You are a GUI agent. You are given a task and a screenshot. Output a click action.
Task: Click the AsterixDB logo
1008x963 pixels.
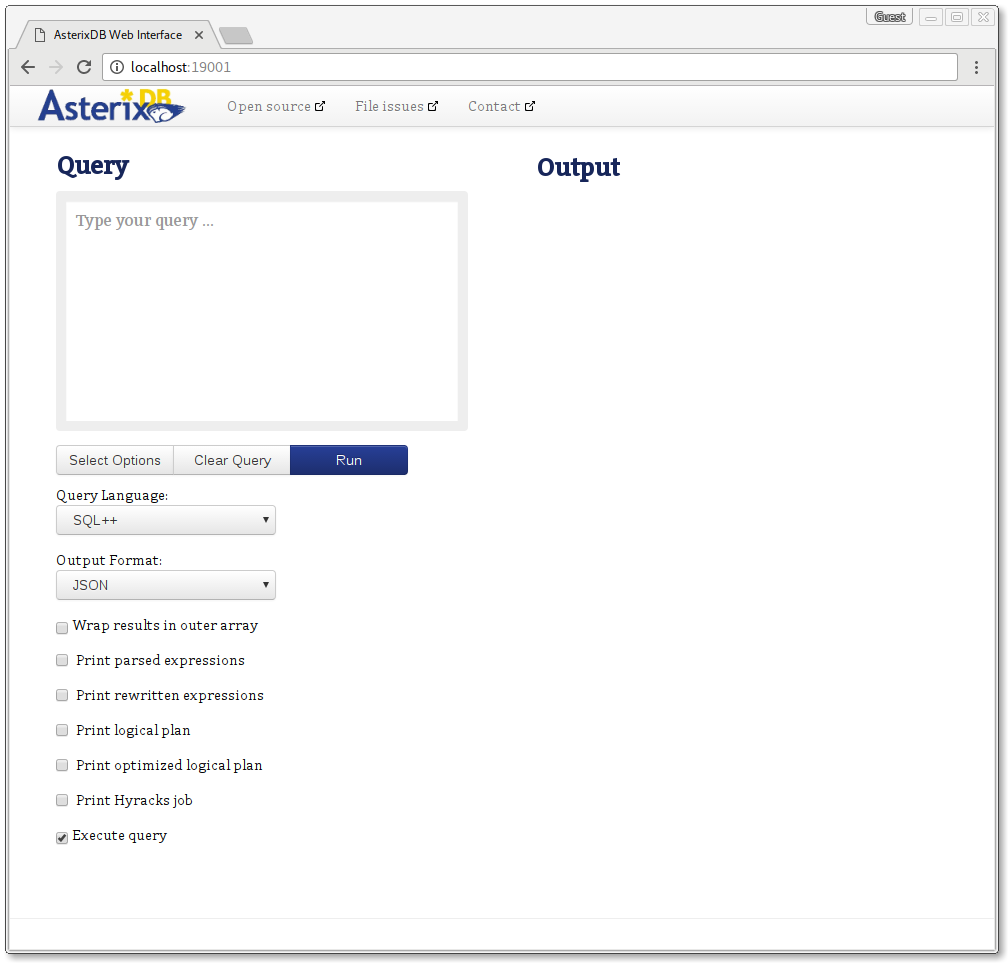pyautogui.click(x=111, y=106)
